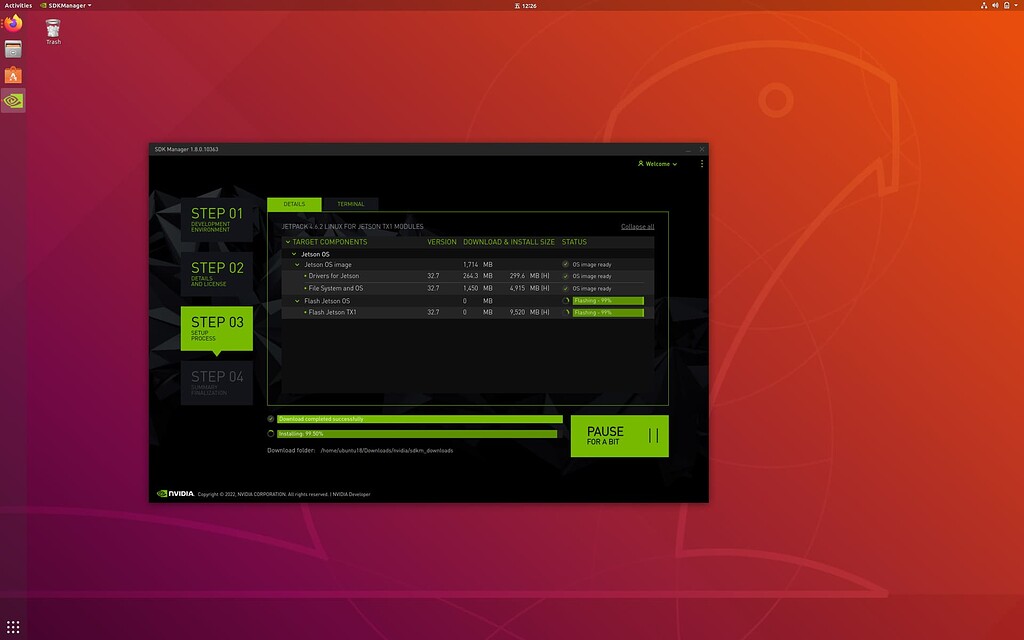Select the NVIDIA SDK Manager icon in the dock

12,100
